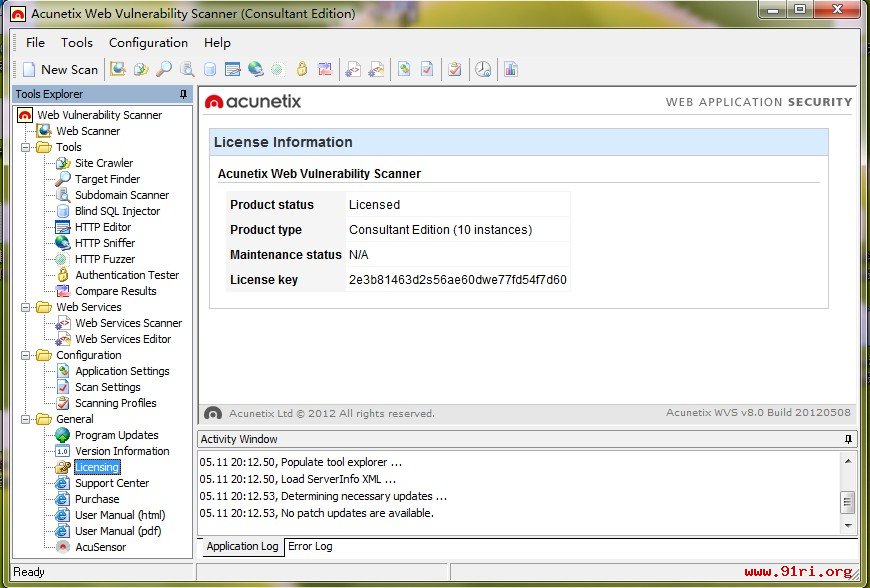Image resolution: width=870 pixels, height=588 pixels.
Task: Open Web Scanner from the toolbar icon
Action: click(x=118, y=69)
